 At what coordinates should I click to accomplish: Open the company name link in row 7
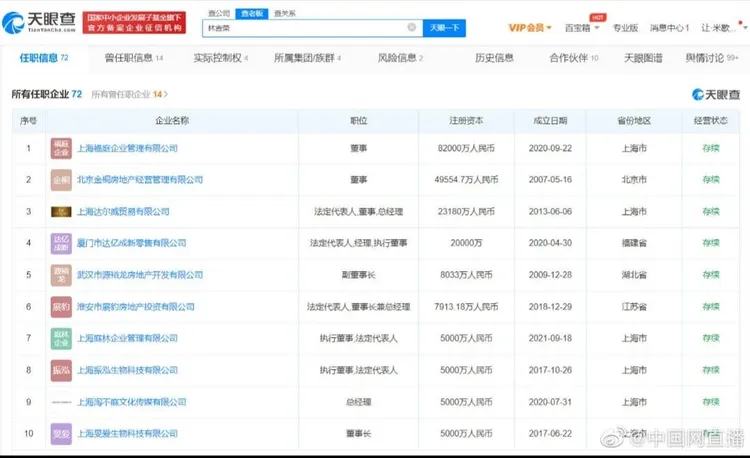click(127, 338)
